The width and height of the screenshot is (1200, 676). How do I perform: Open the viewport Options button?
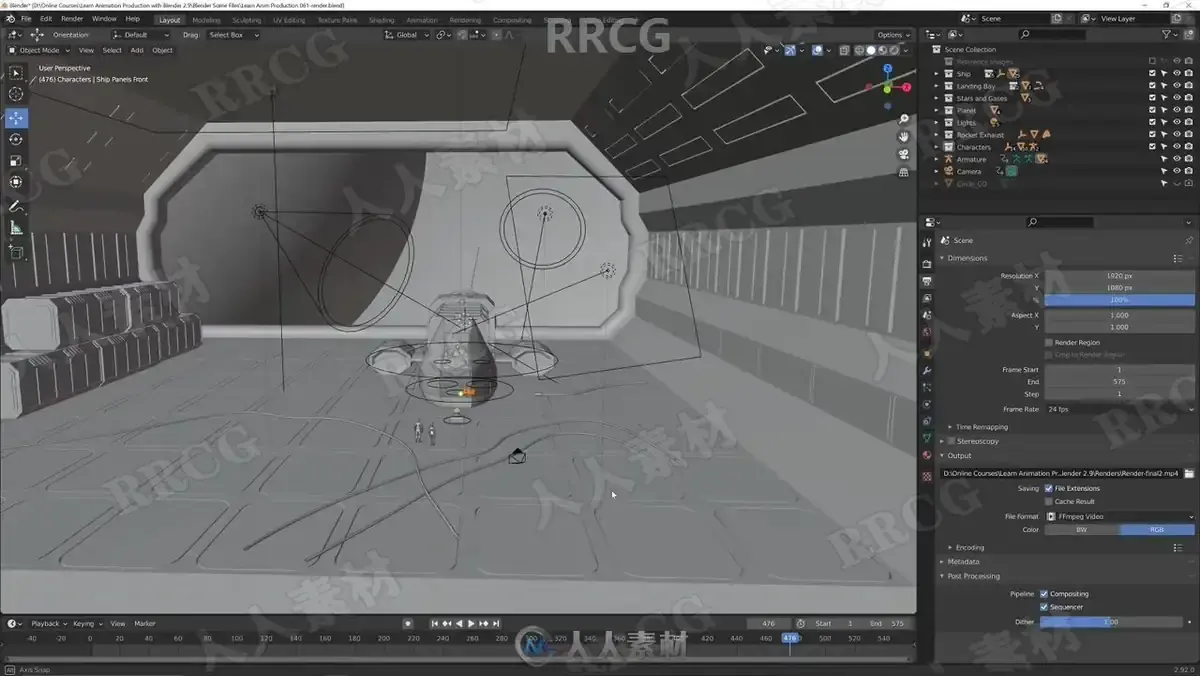point(892,35)
